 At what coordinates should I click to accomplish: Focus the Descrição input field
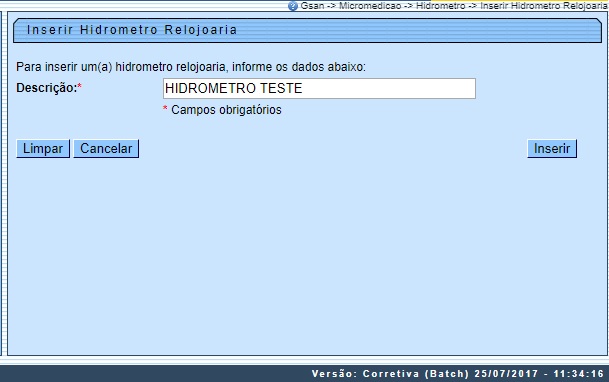tap(319, 89)
